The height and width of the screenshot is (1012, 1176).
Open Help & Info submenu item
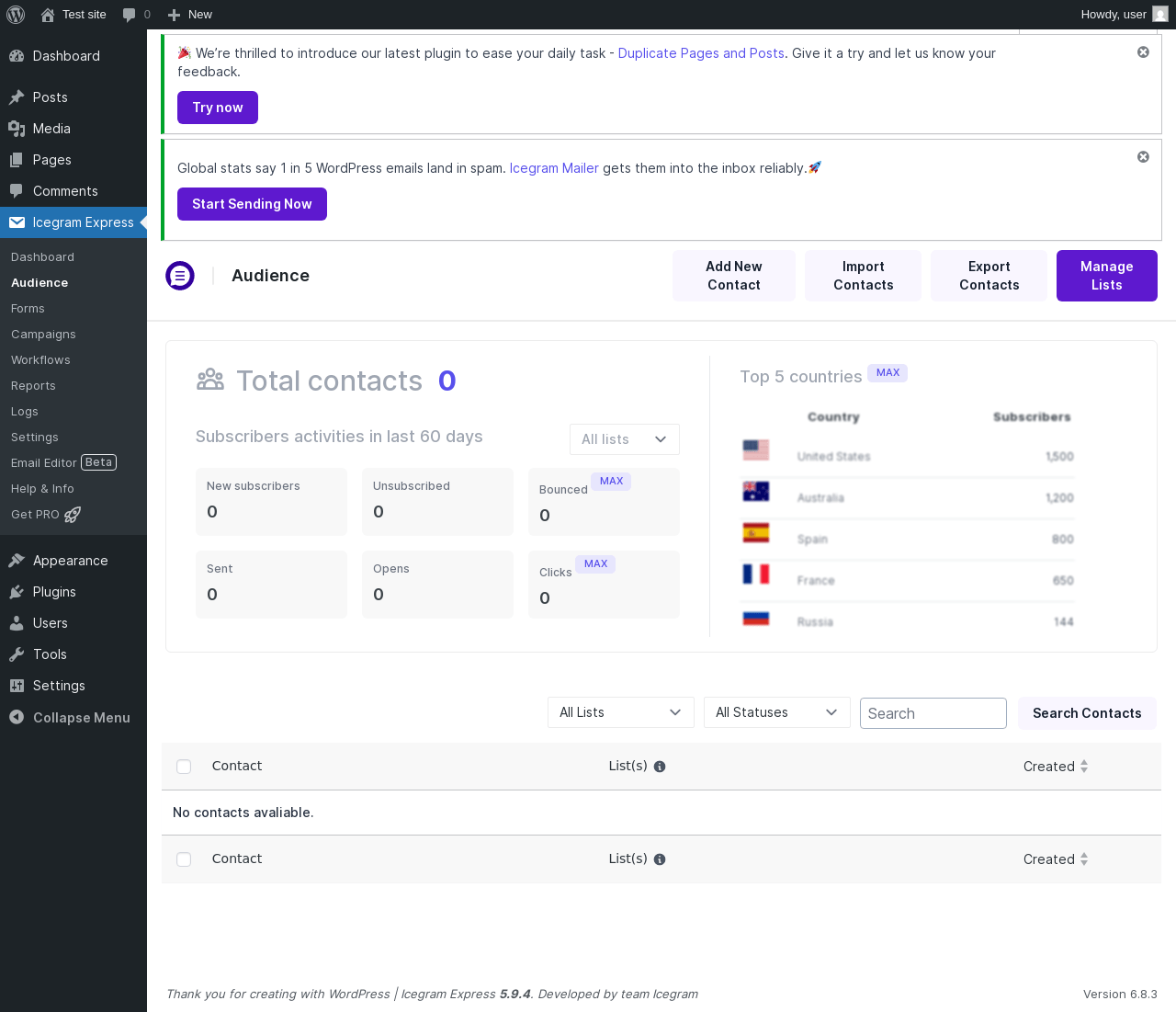(x=42, y=489)
